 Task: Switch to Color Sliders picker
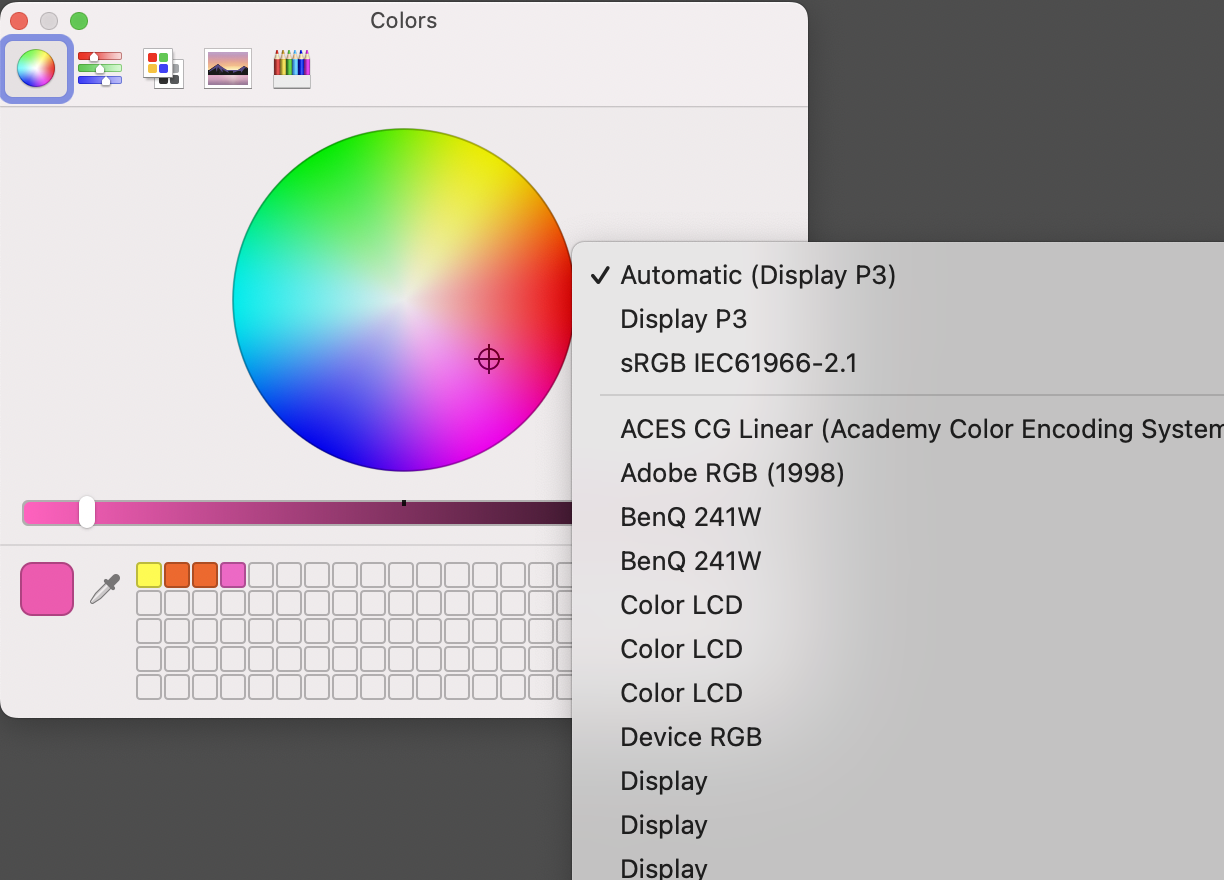[100, 69]
